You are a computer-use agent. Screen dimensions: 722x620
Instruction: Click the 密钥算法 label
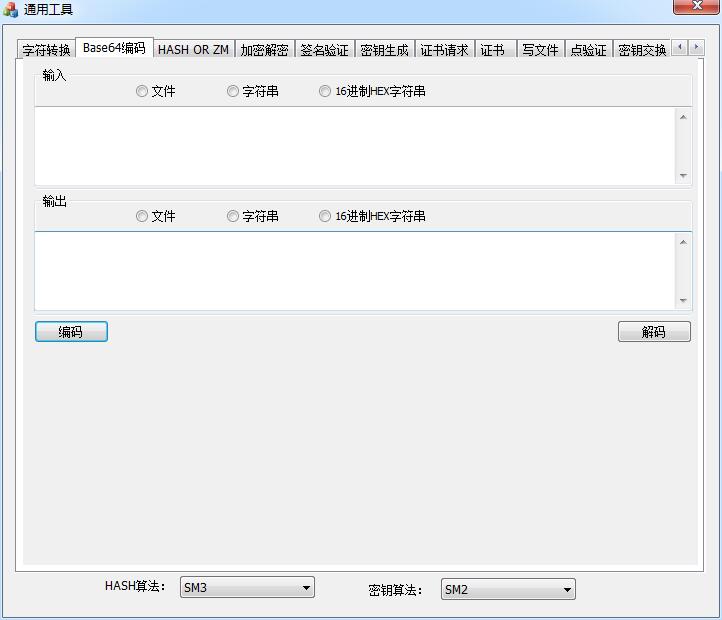[395, 590]
